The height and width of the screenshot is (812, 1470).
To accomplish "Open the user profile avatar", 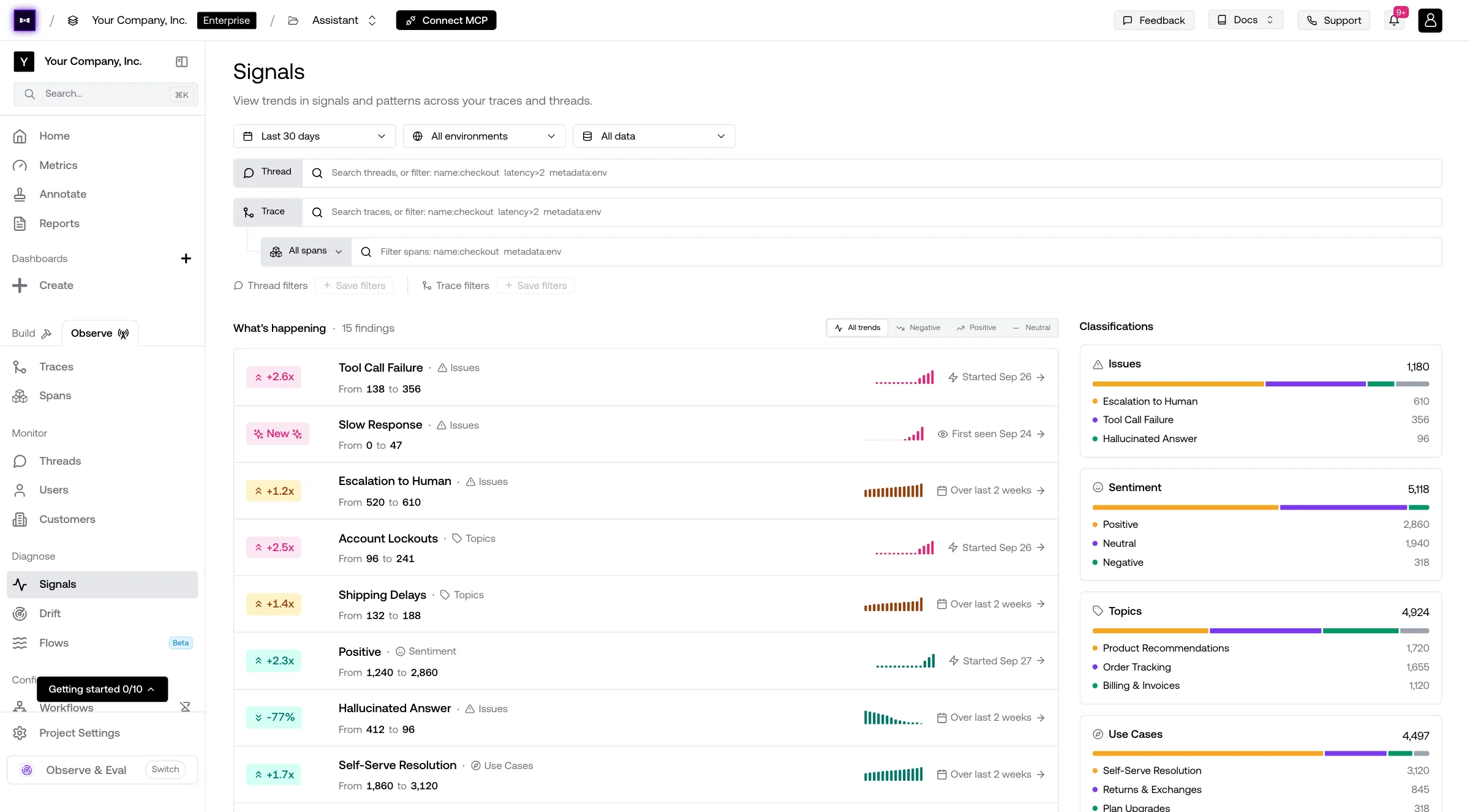I will (1430, 20).
